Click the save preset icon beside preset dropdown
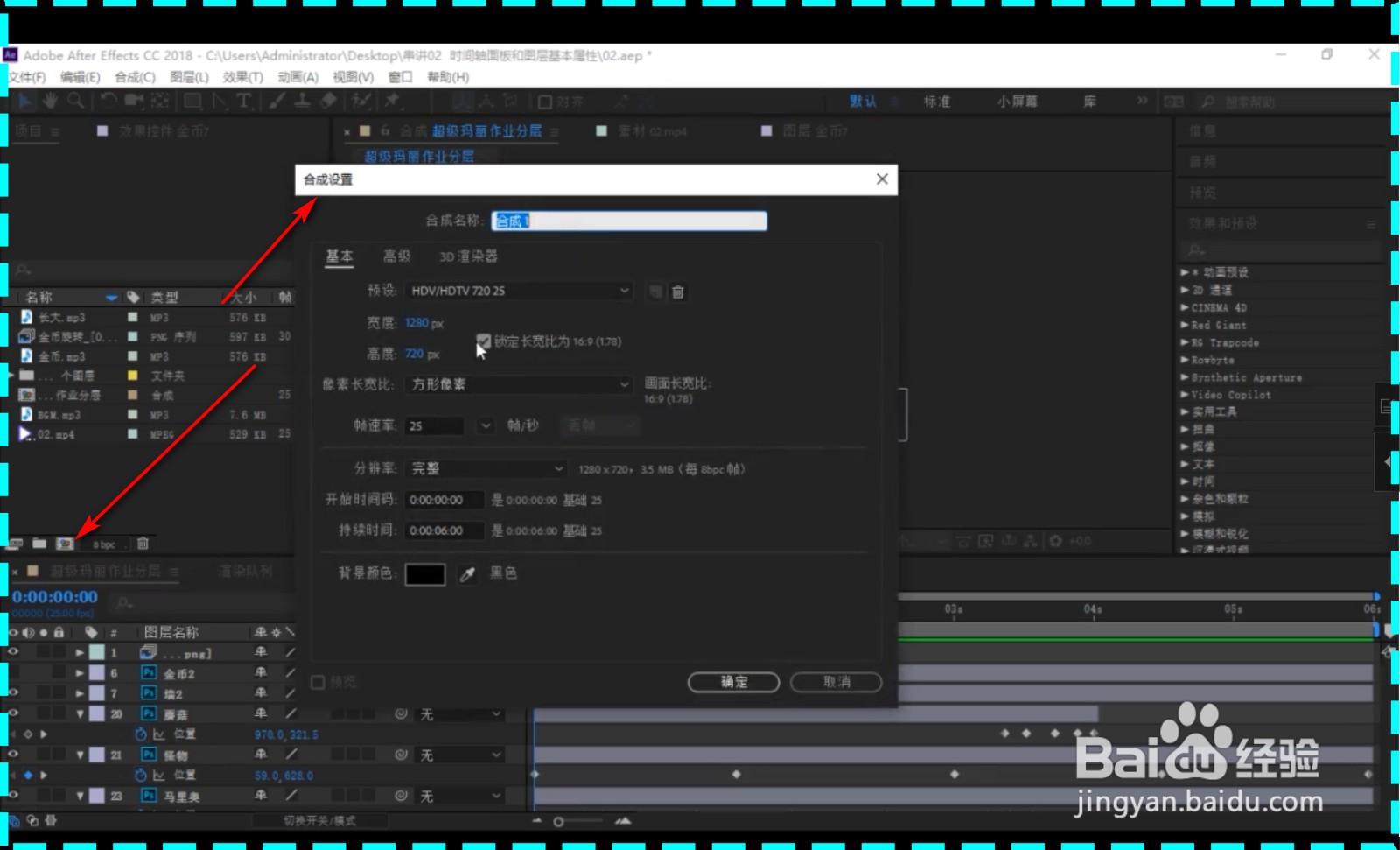This screenshot has width=1400, height=850. pos(655,292)
